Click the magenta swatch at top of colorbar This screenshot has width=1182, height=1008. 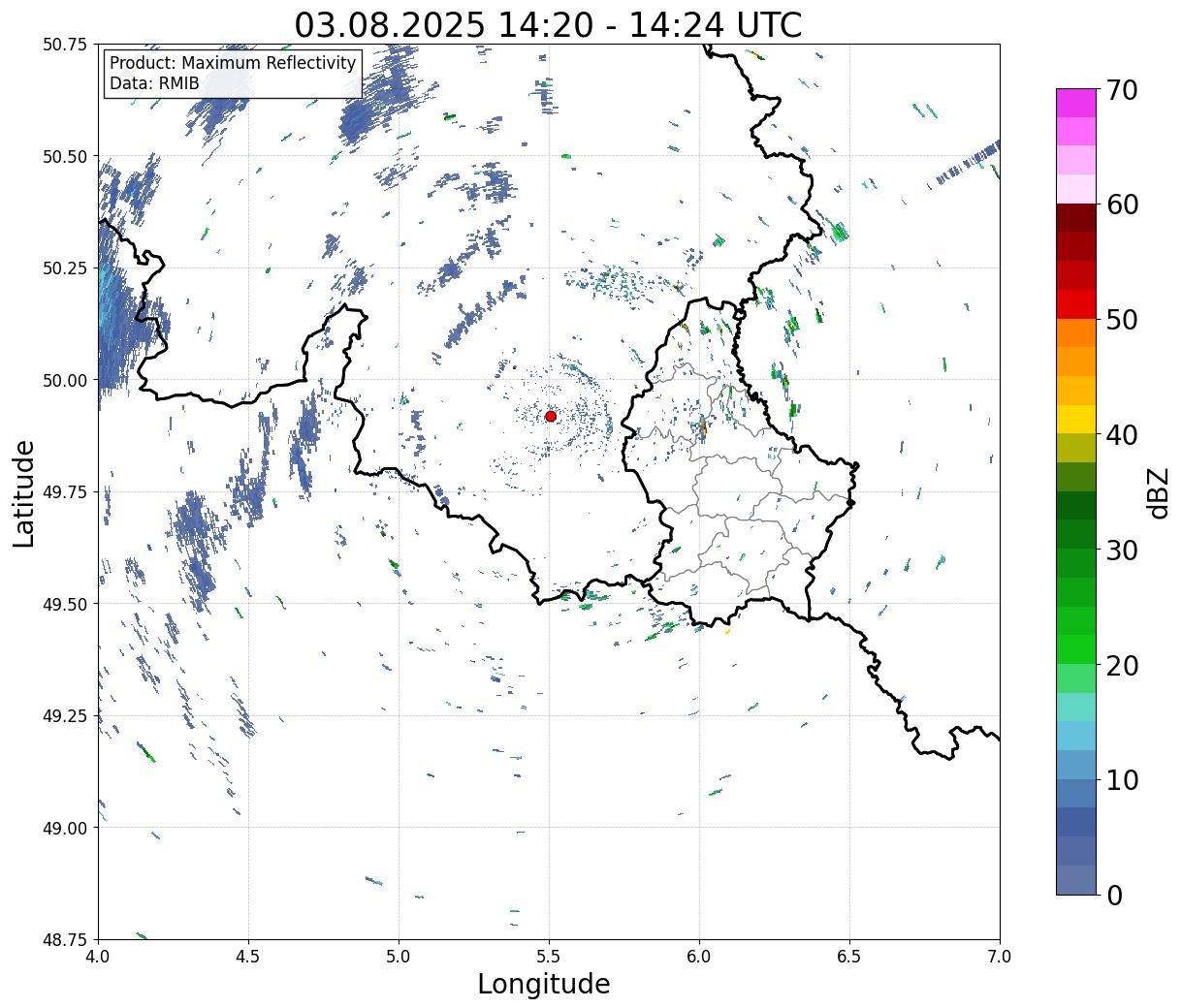coord(1076,103)
